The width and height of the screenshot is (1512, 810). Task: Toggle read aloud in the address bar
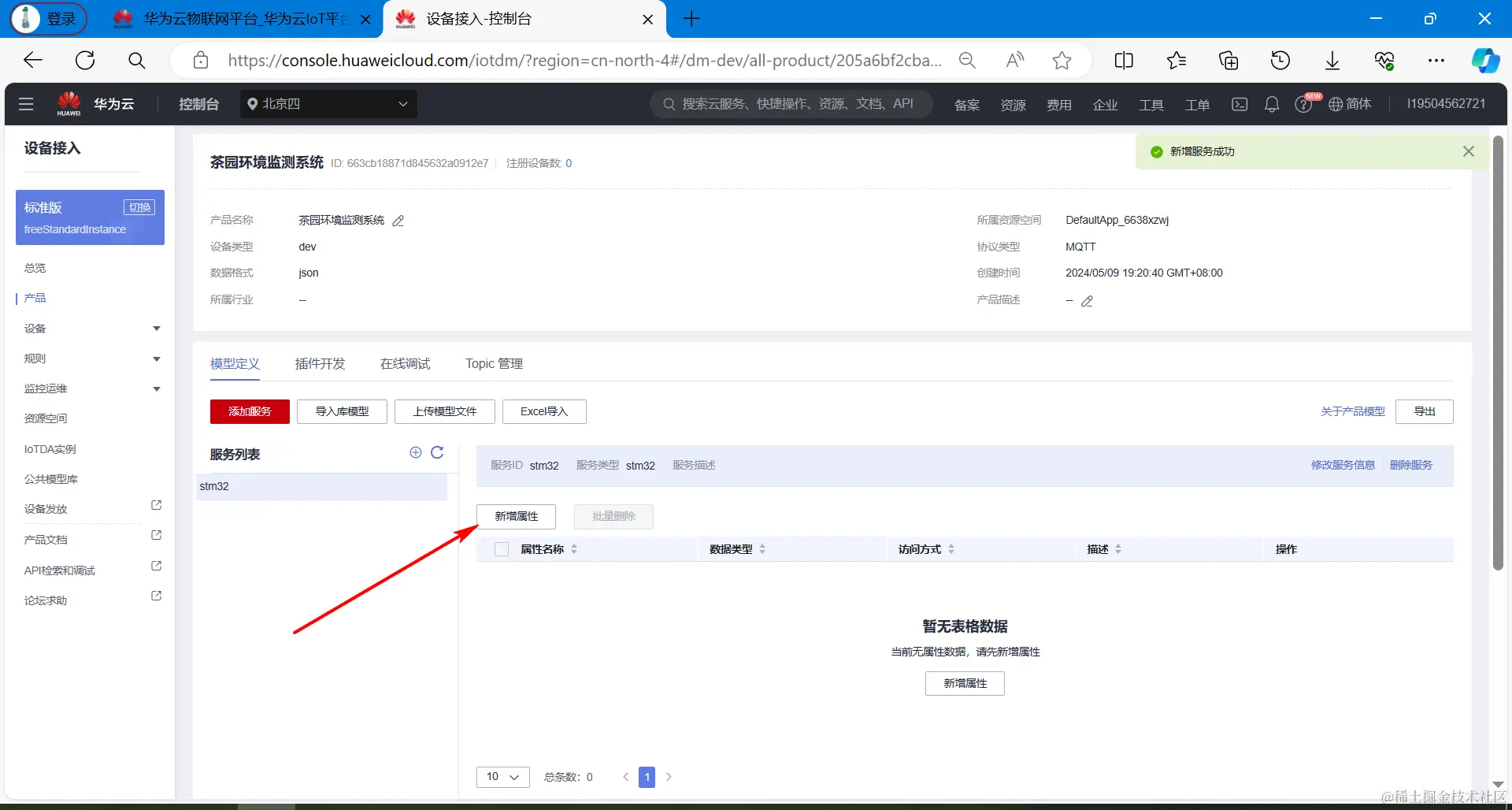pyautogui.click(x=1015, y=60)
